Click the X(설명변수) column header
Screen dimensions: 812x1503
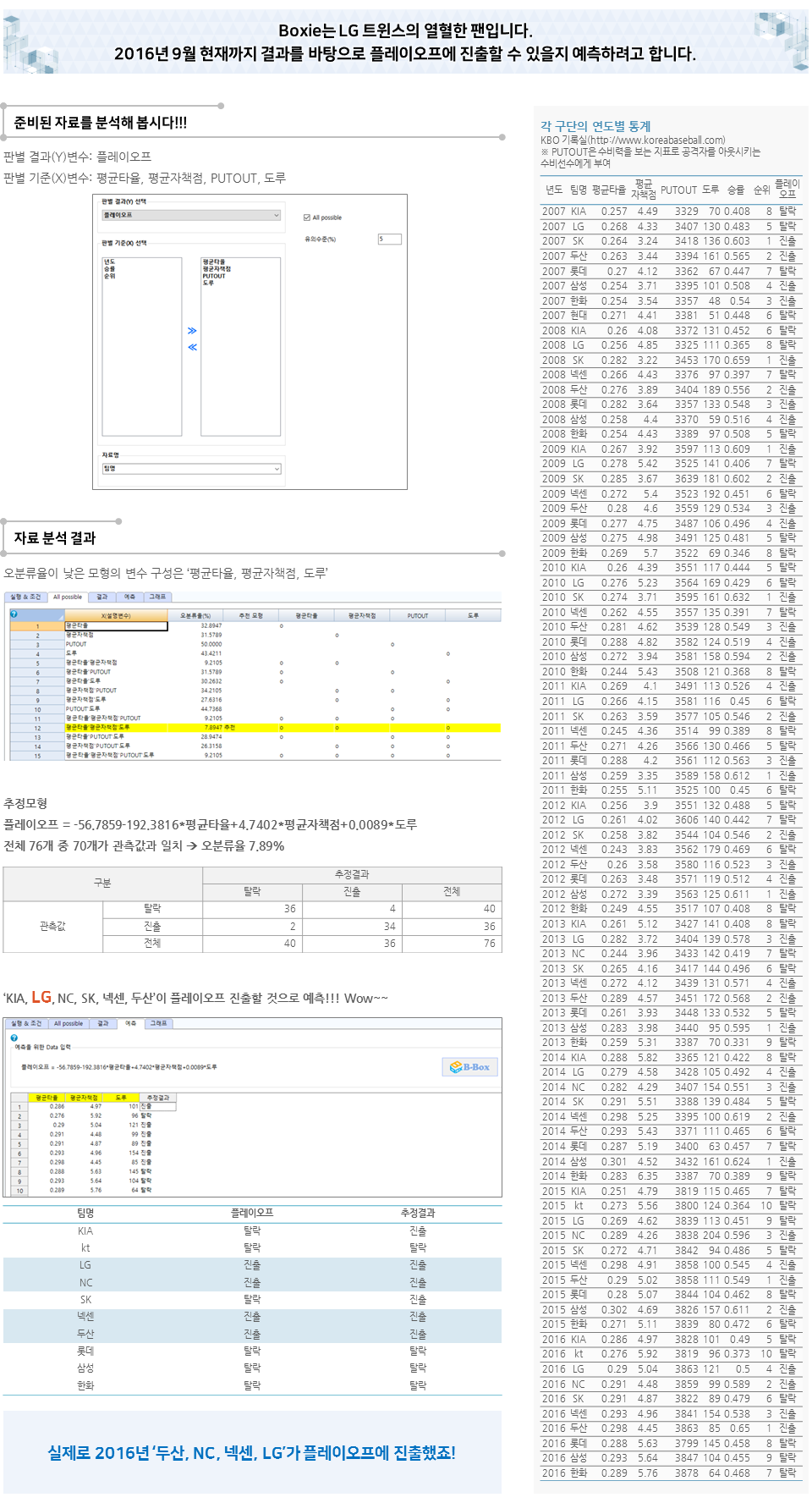(116, 615)
